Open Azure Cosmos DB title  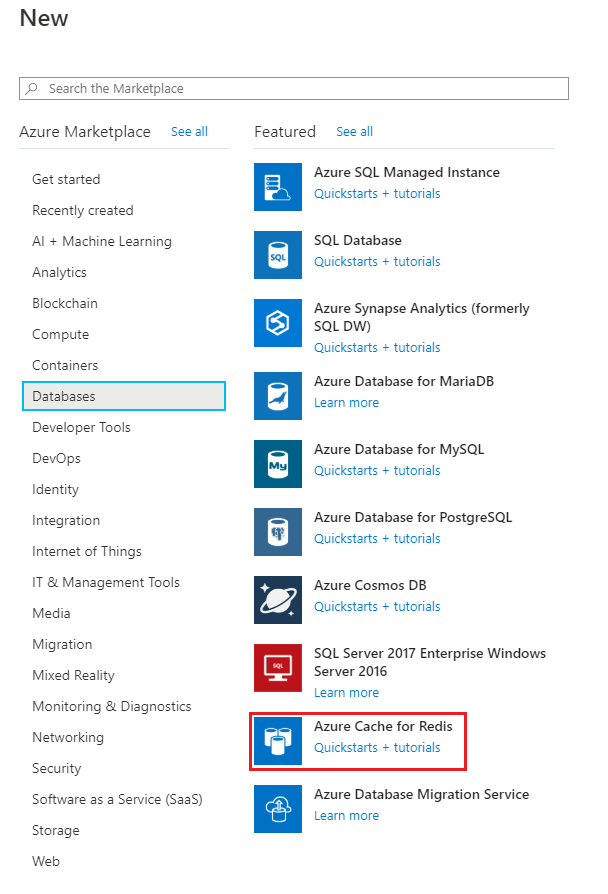click(370, 585)
